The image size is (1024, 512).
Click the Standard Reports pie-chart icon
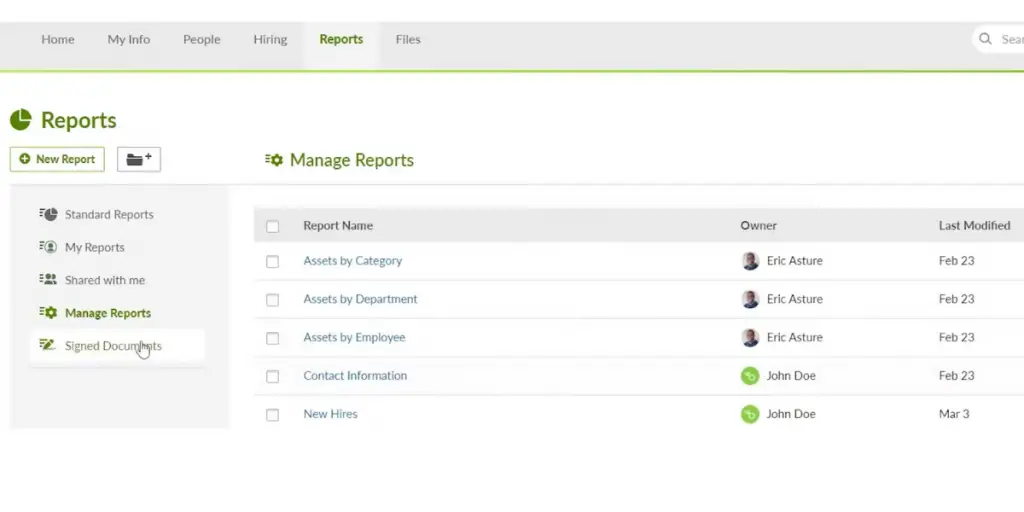tap(48, 214)
